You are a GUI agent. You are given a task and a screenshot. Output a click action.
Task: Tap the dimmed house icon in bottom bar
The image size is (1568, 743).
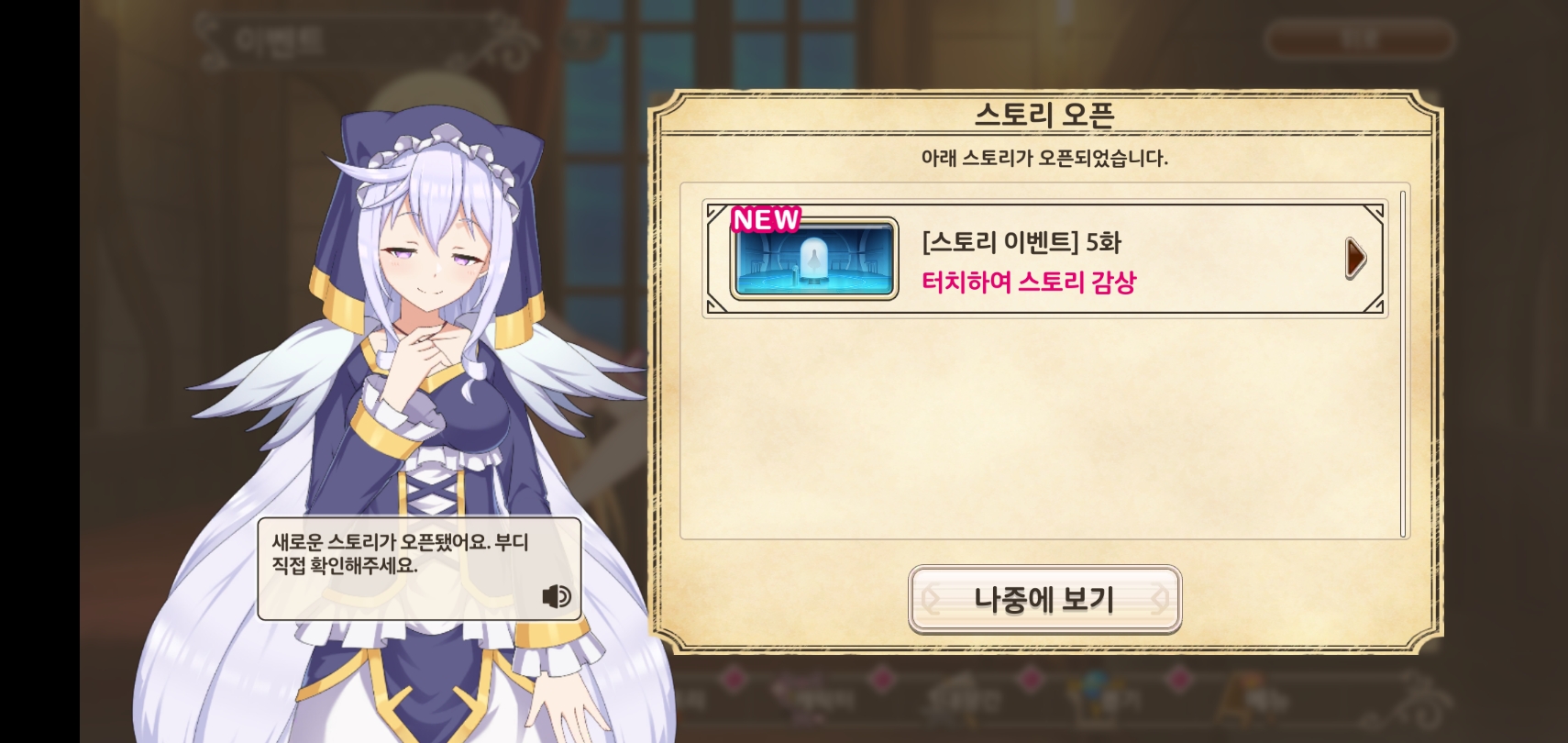pos(960,699)
